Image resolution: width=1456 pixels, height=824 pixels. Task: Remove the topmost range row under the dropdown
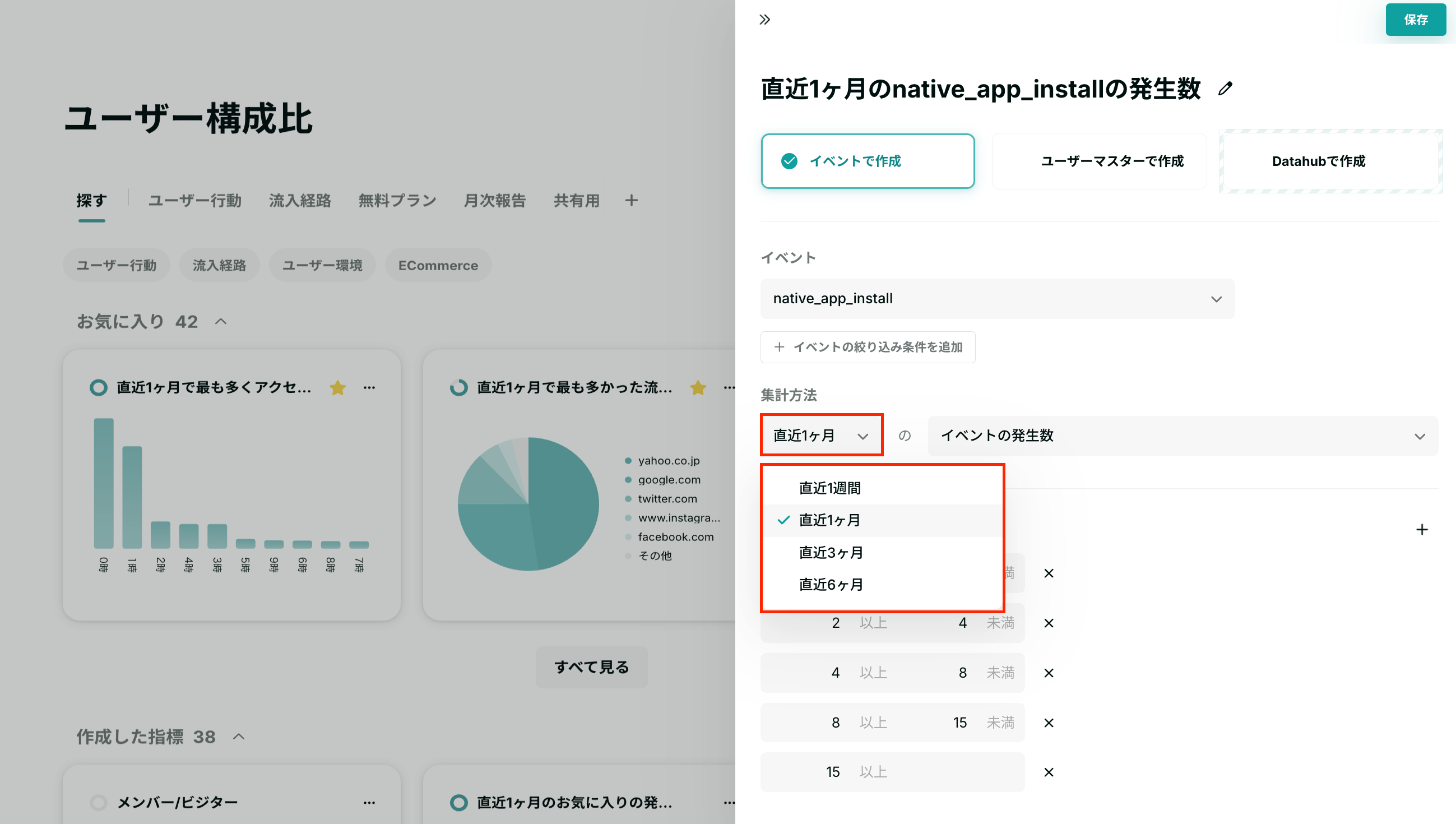[1049, 573]
